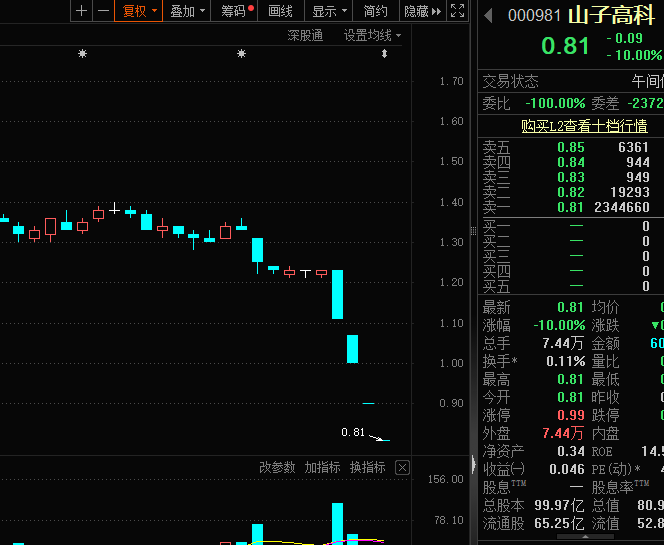Image resolution: width=664 pixels, height=545 pixels.
Task: Click the 隐藏 hide panel button
Action: click(x=421, y=11)
